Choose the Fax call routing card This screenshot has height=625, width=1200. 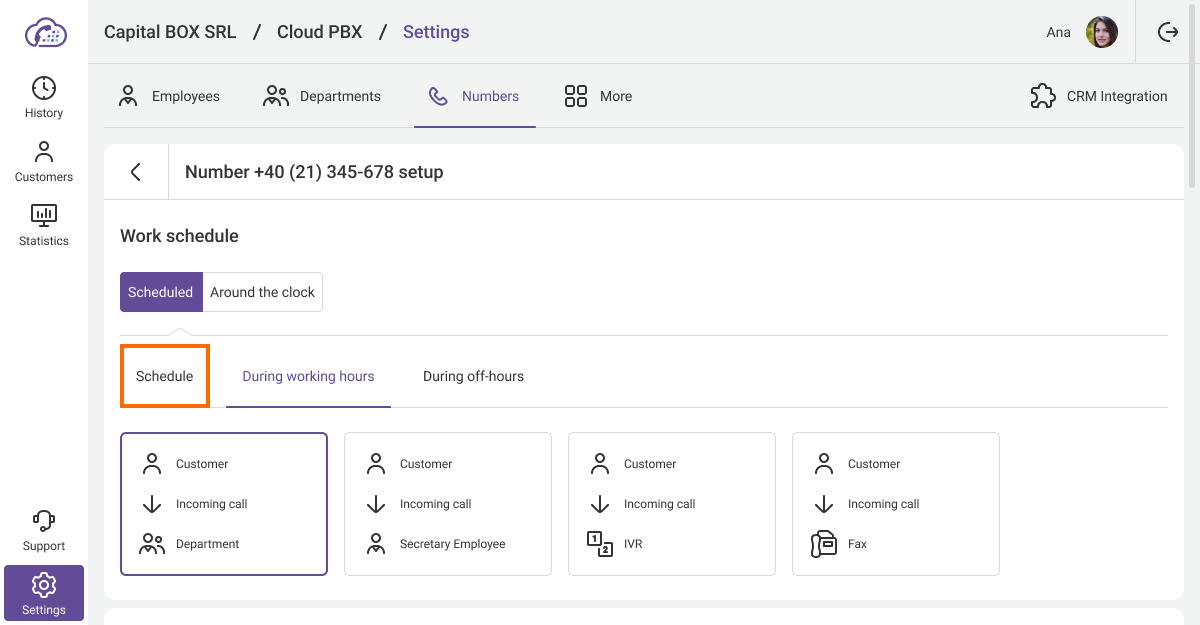(x=896, y=504)
